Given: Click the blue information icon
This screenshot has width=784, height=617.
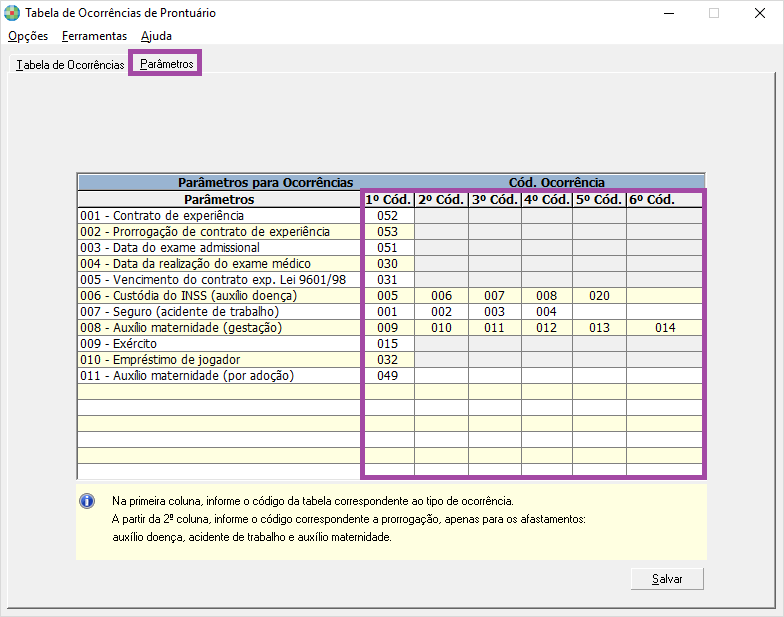Looking at the screenshot, I should coord(87,500).
